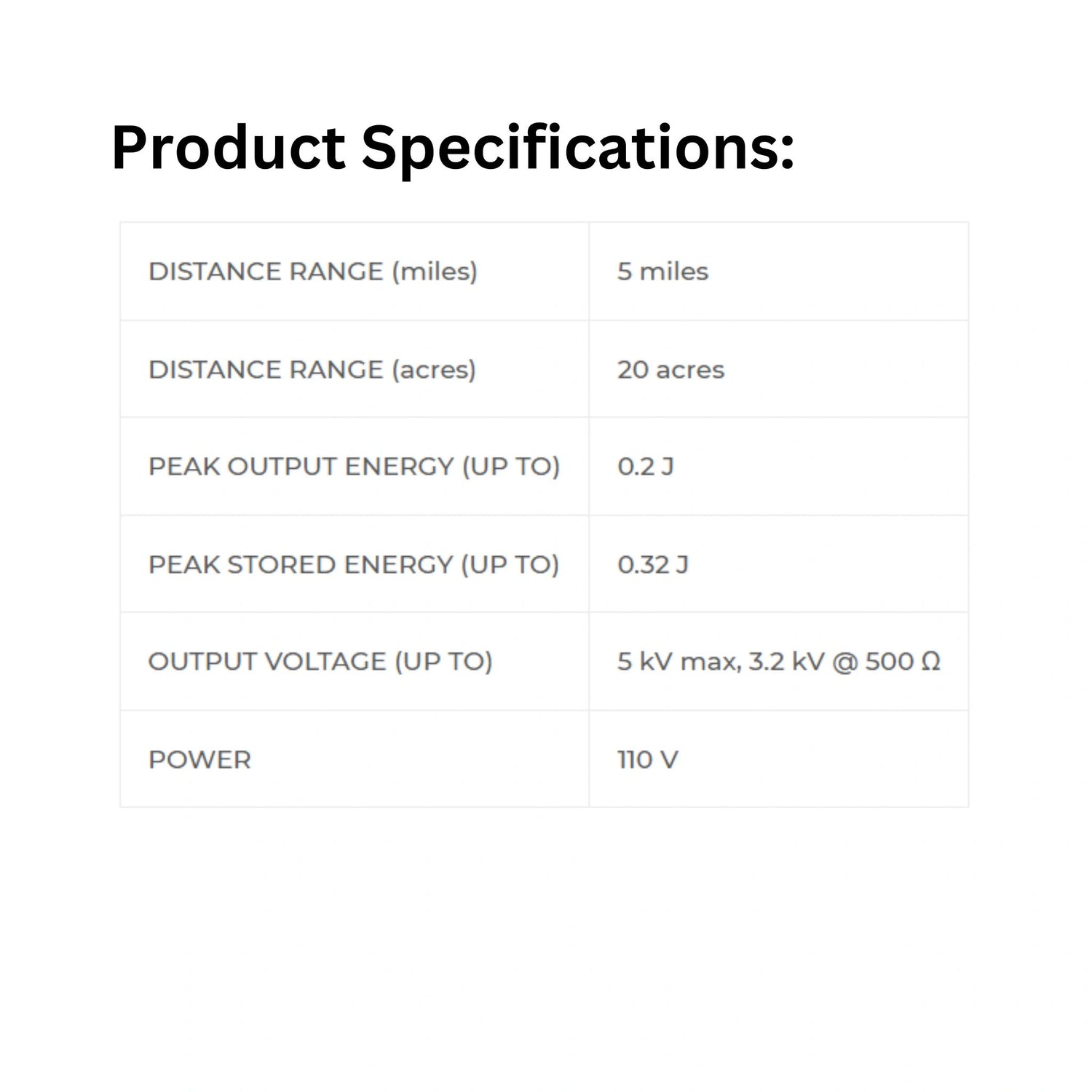Click the word "Product" in the heading
The image size is (1092, 1092).
pos(228,149)
